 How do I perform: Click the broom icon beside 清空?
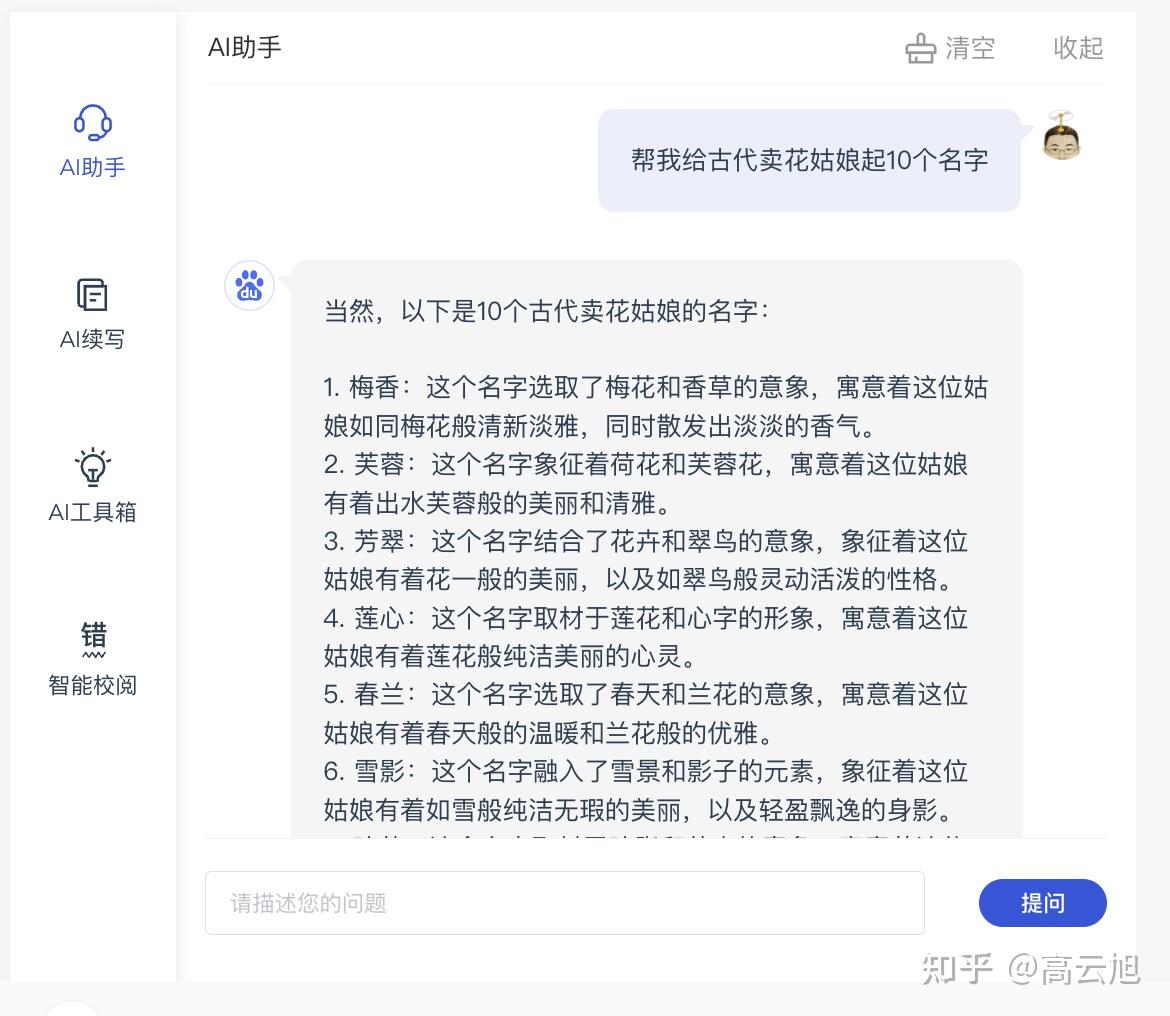point(920,48)
